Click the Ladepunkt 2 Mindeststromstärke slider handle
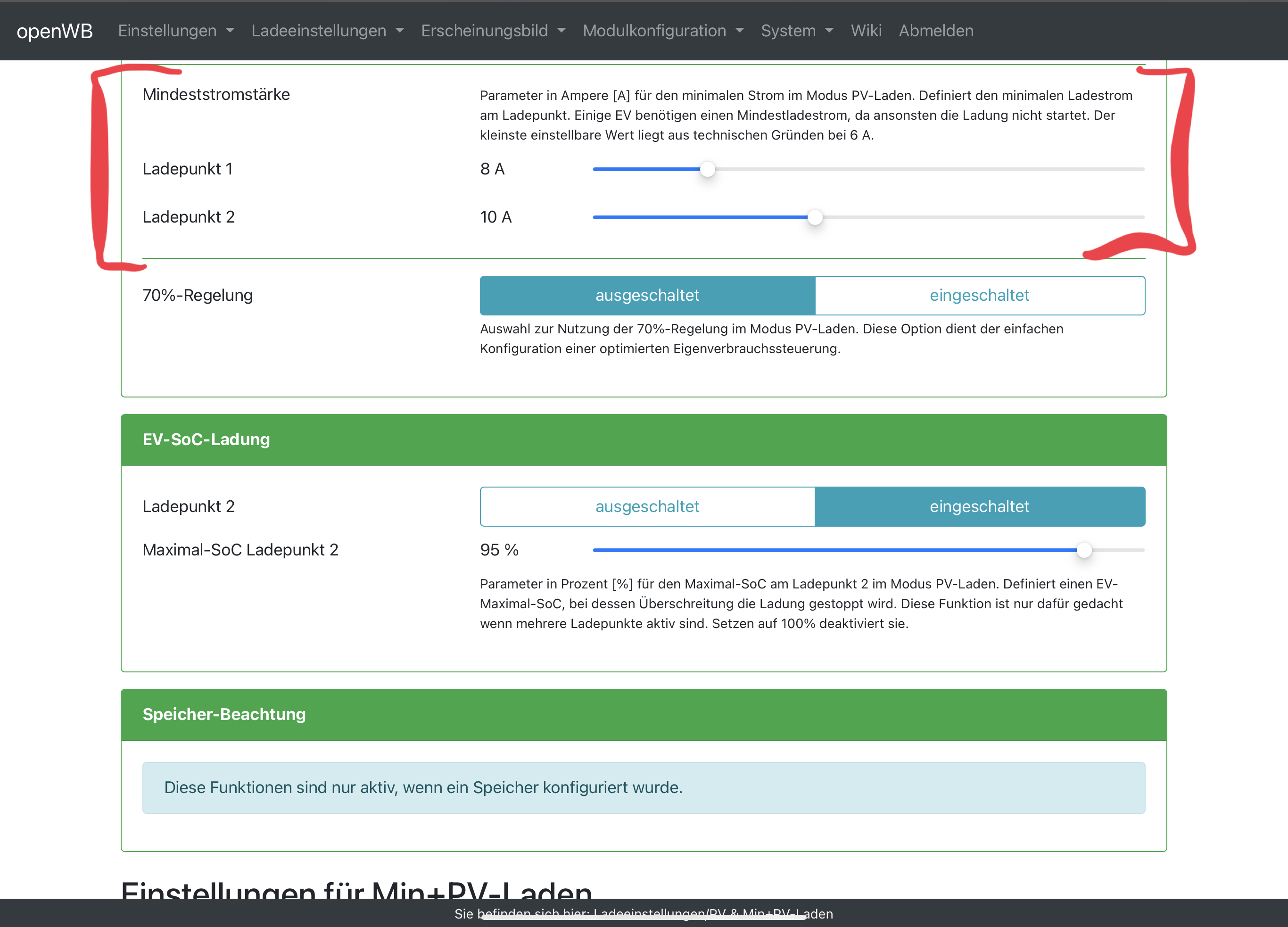This screenshot has height=927, width=1288. [815, 217]
